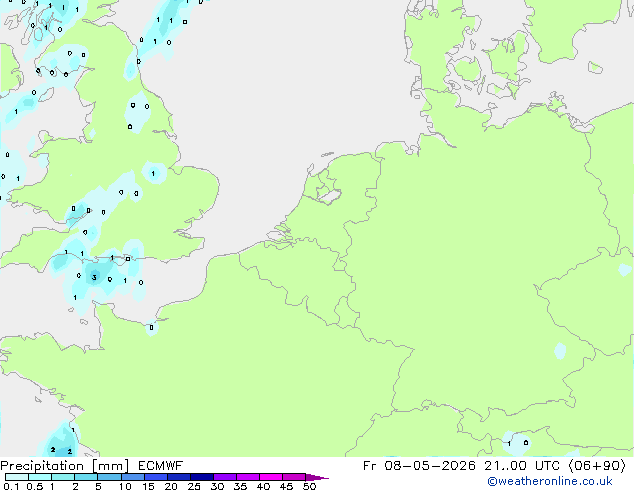This screenshot has height=490, width=634.
Task: Pick the 40–45 mm magenta legend band
Action: click(x=271, y=477)
